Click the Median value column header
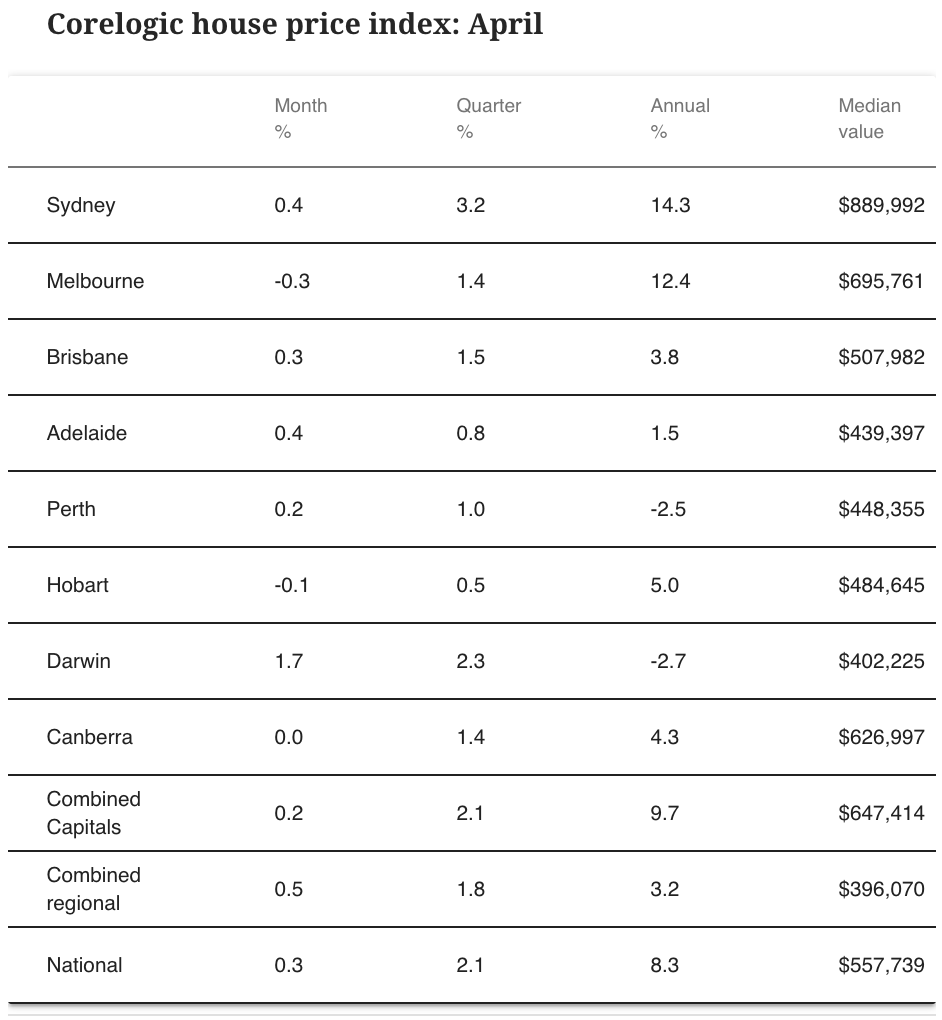 (x=869, y=118)
